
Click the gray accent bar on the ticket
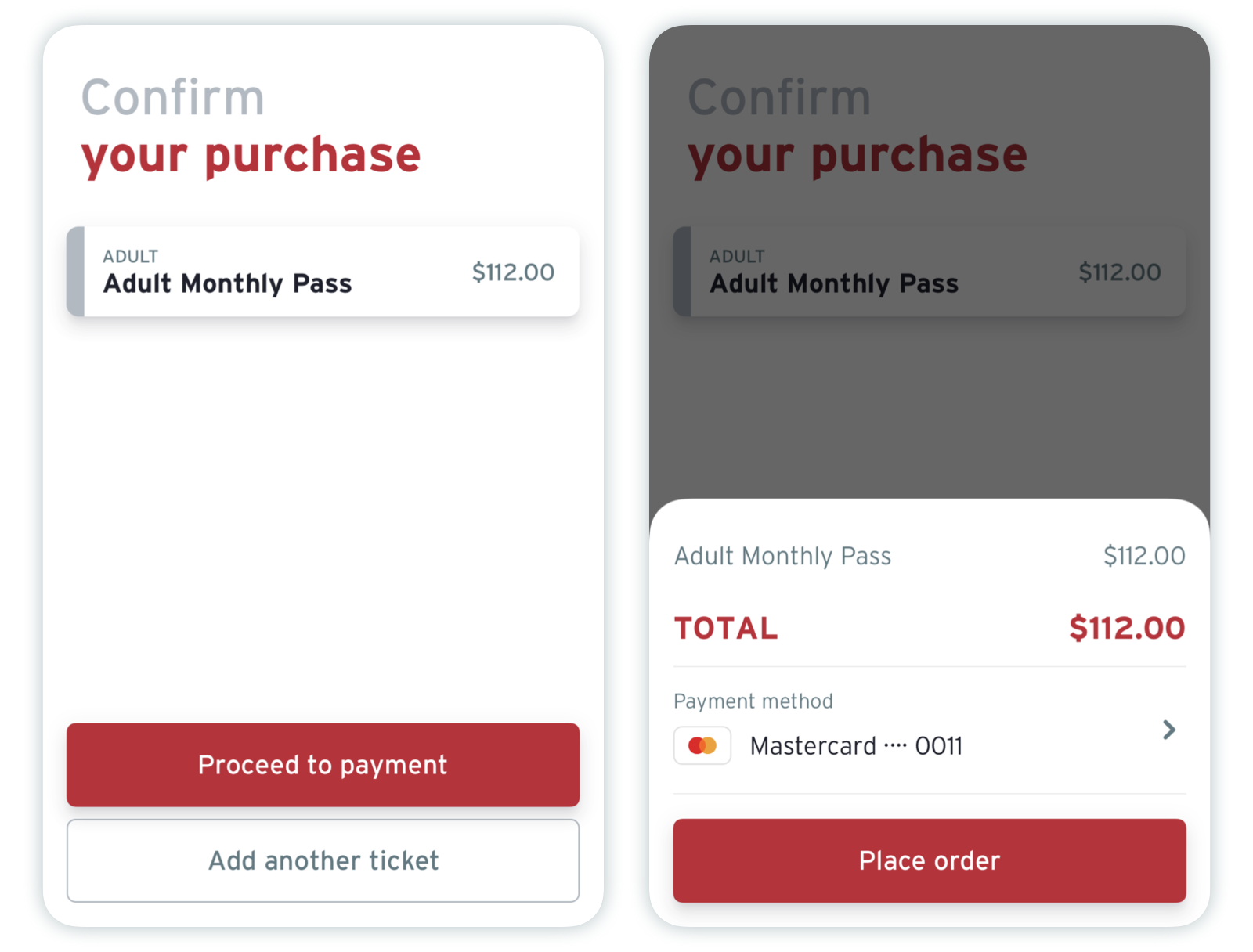(x=76, y=272)
